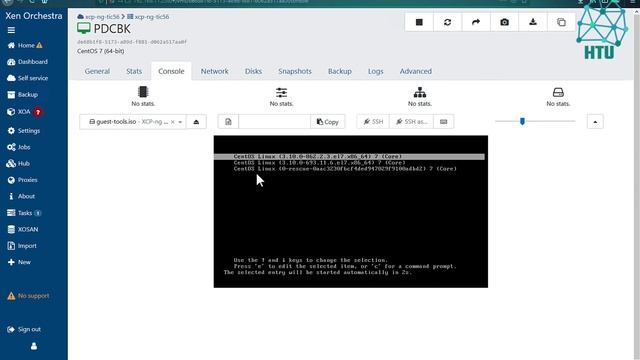
Task: Click the disk stats drive icon
Action: [558, 92]
